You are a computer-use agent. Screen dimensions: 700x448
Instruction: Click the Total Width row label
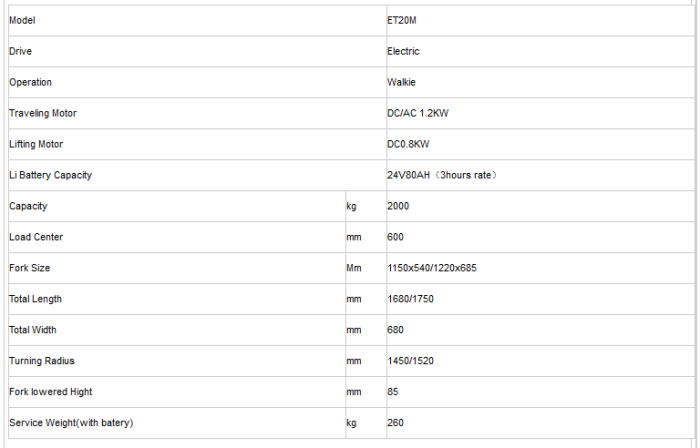pos(33,330)
